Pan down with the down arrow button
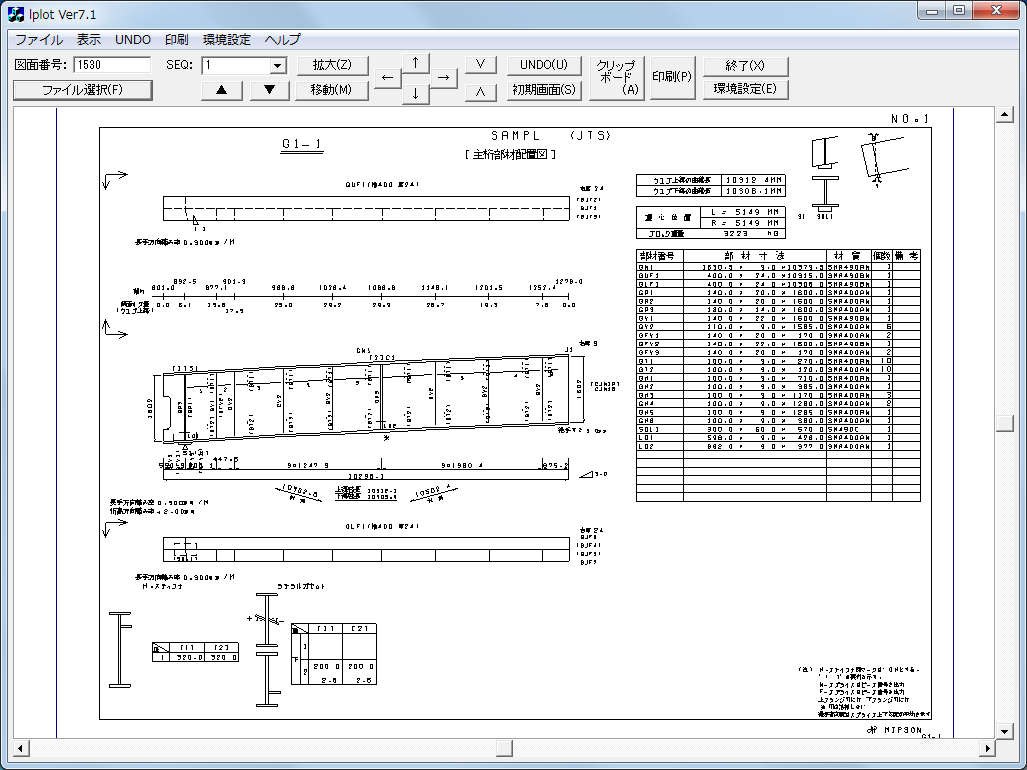 coord(416,93)
